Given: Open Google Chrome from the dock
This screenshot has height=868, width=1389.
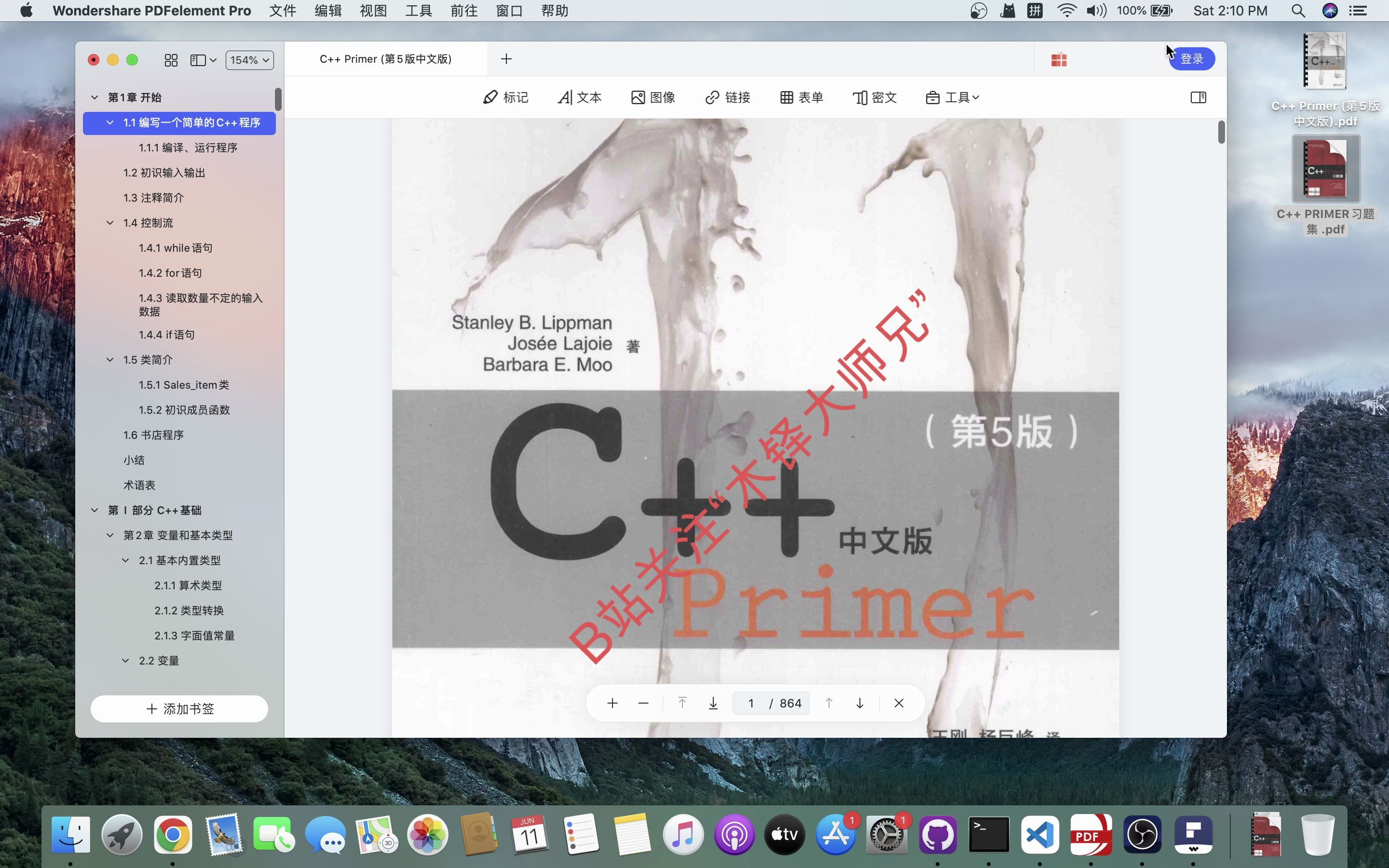Looking at the screenshot, I should 172,834.
